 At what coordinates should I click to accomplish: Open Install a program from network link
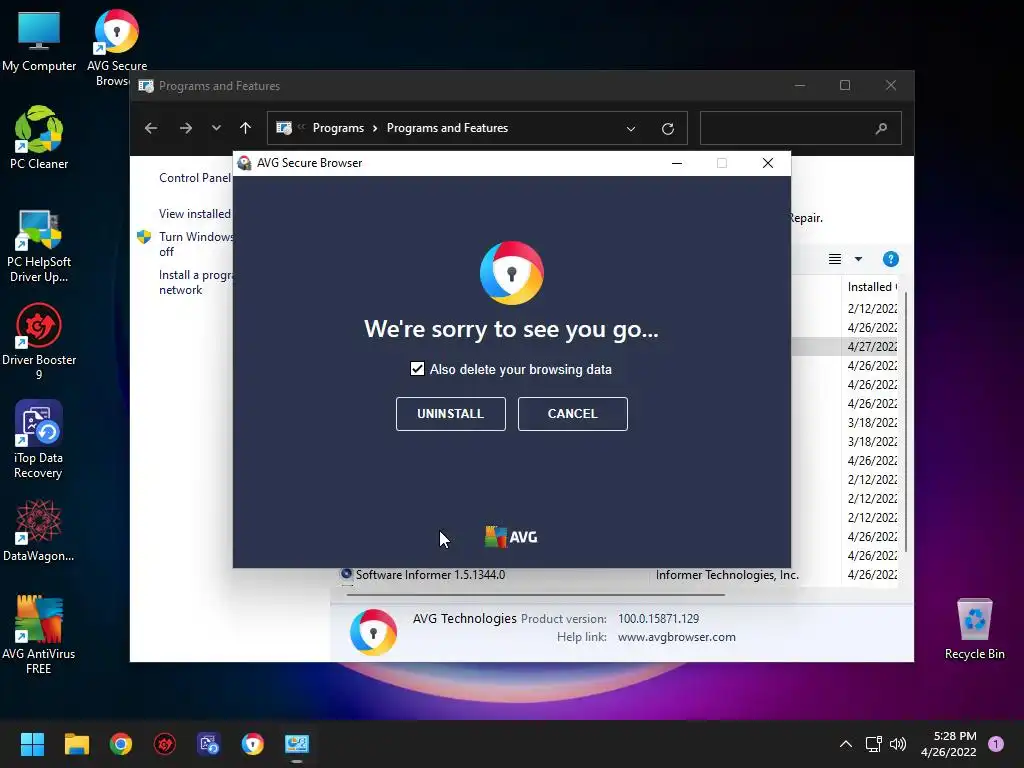pyautogui.click(x=195, y=282)
